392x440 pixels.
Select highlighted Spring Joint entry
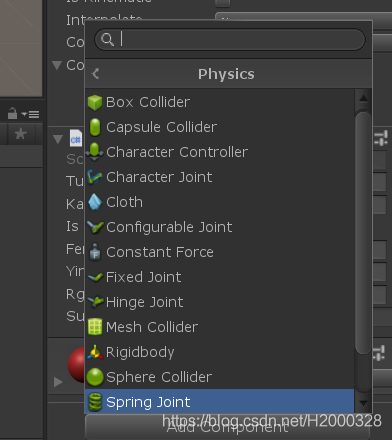tap(219, 402)
